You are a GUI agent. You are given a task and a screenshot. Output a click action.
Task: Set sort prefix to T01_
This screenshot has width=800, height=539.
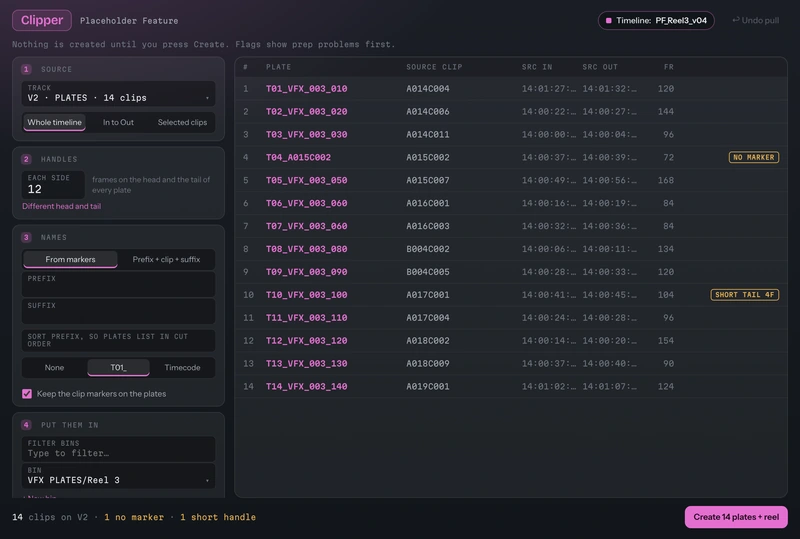(x=118, y=368)
